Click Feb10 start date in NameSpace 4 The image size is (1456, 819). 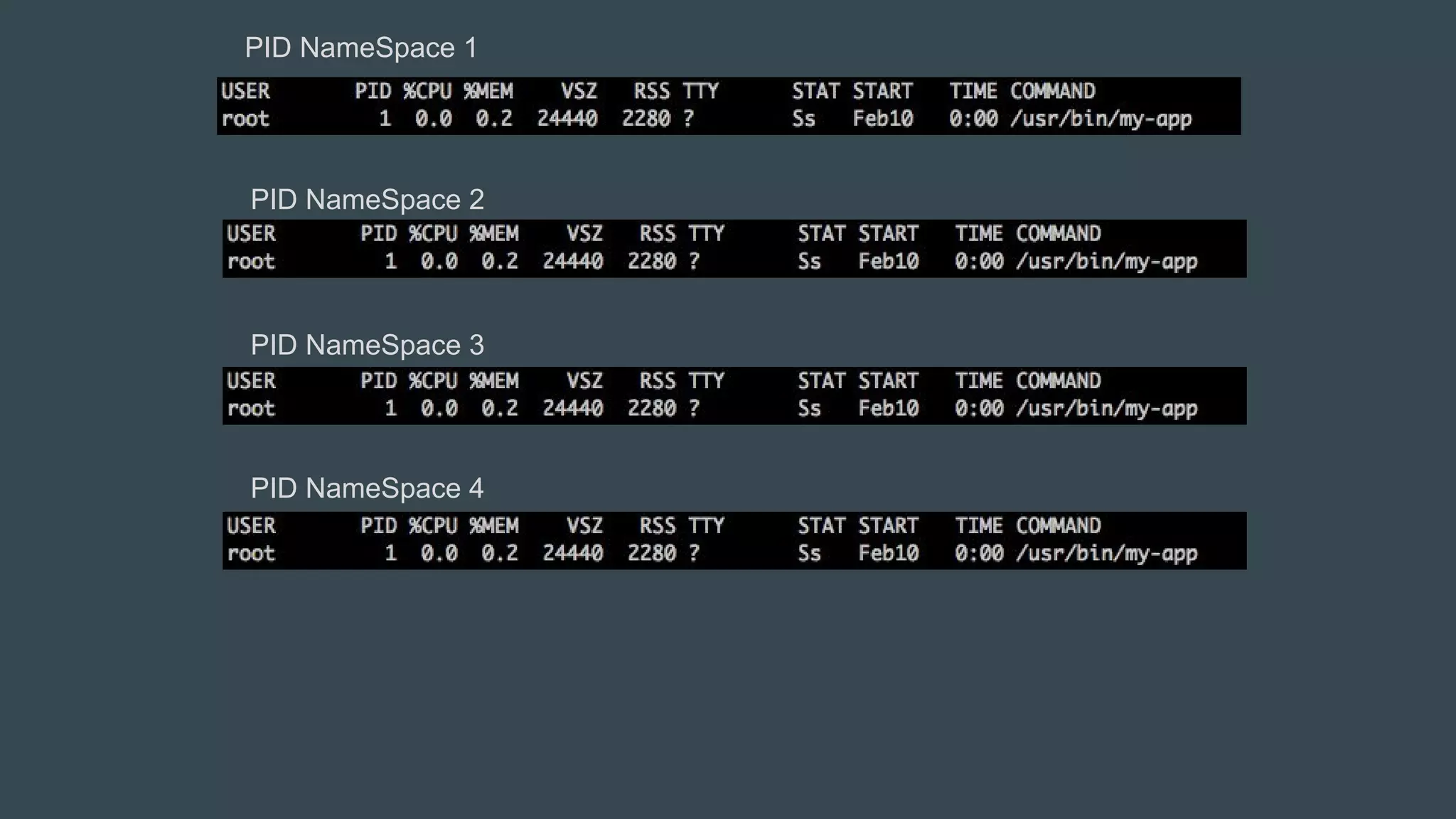(889, 554)
